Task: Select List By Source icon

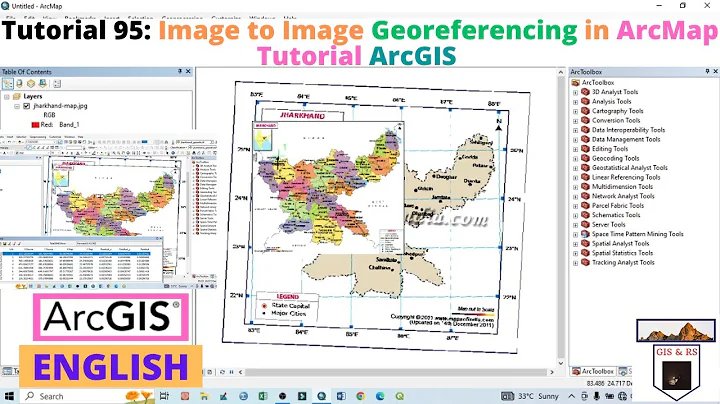Action: [19, 84]
